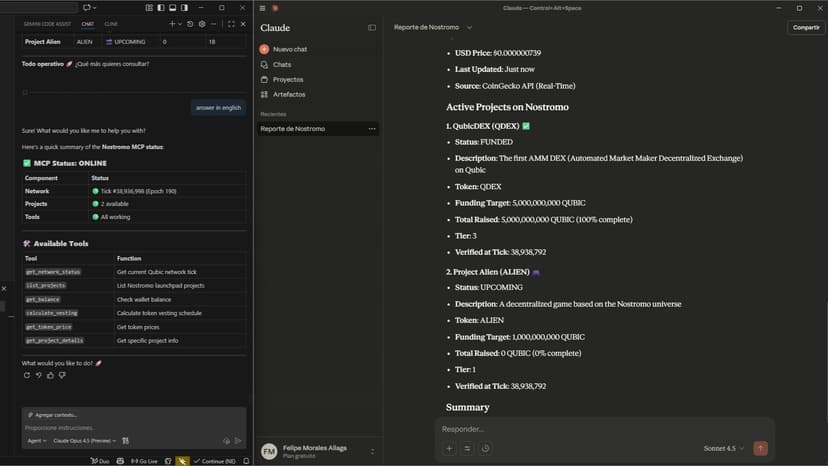The width and height of the screenshot is (828, 466).
Task: Open the Agent mode dropdown
Action: (x=36, y=441)
